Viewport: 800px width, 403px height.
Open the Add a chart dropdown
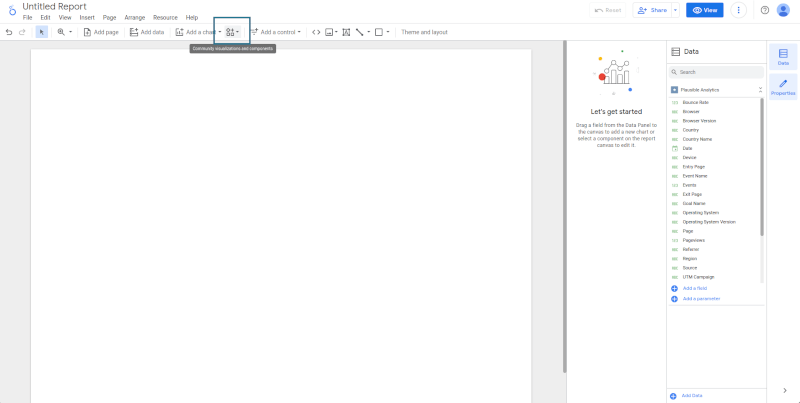click(198, 32)
